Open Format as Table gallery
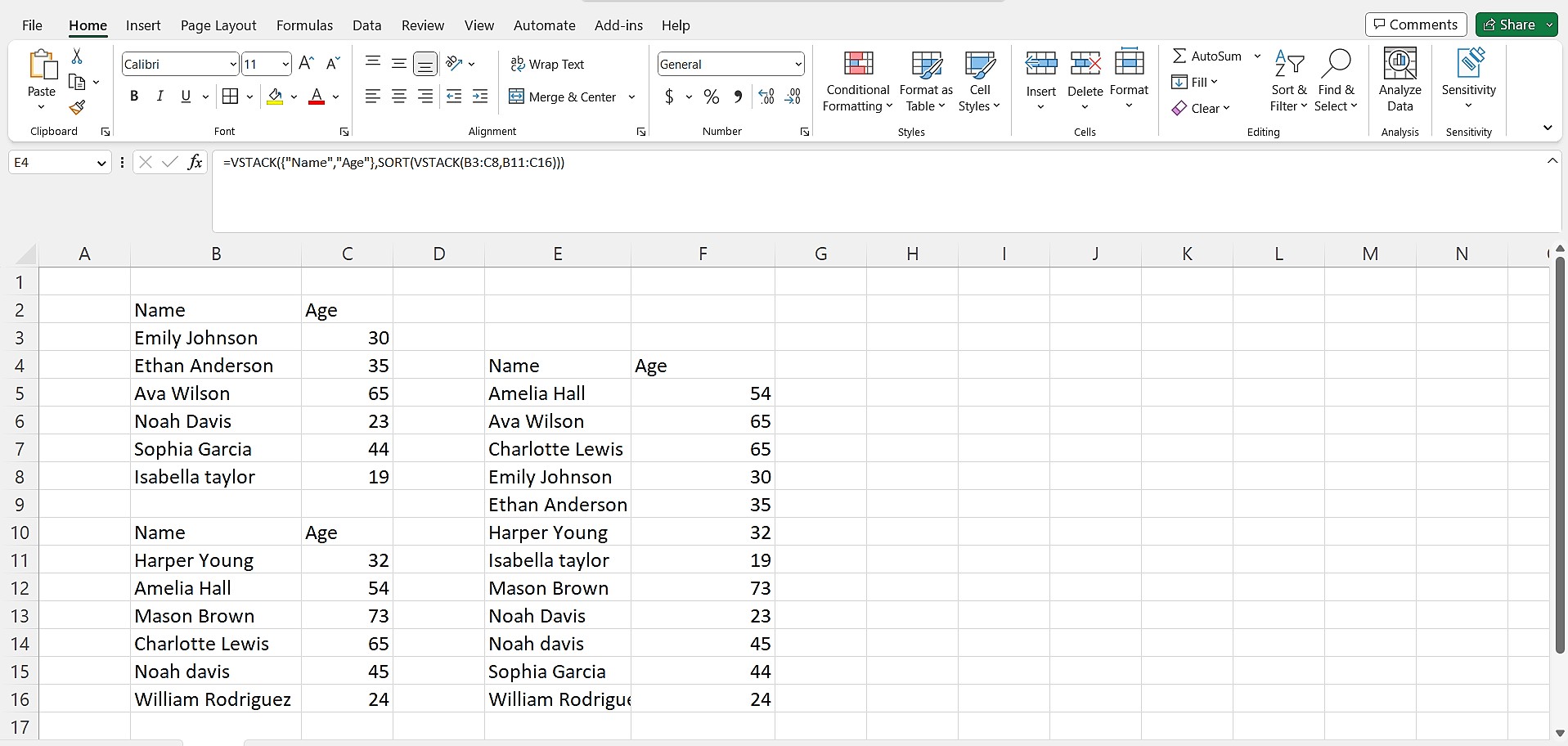This screenshot has height=746, width=1568. (x=926, y=81)
